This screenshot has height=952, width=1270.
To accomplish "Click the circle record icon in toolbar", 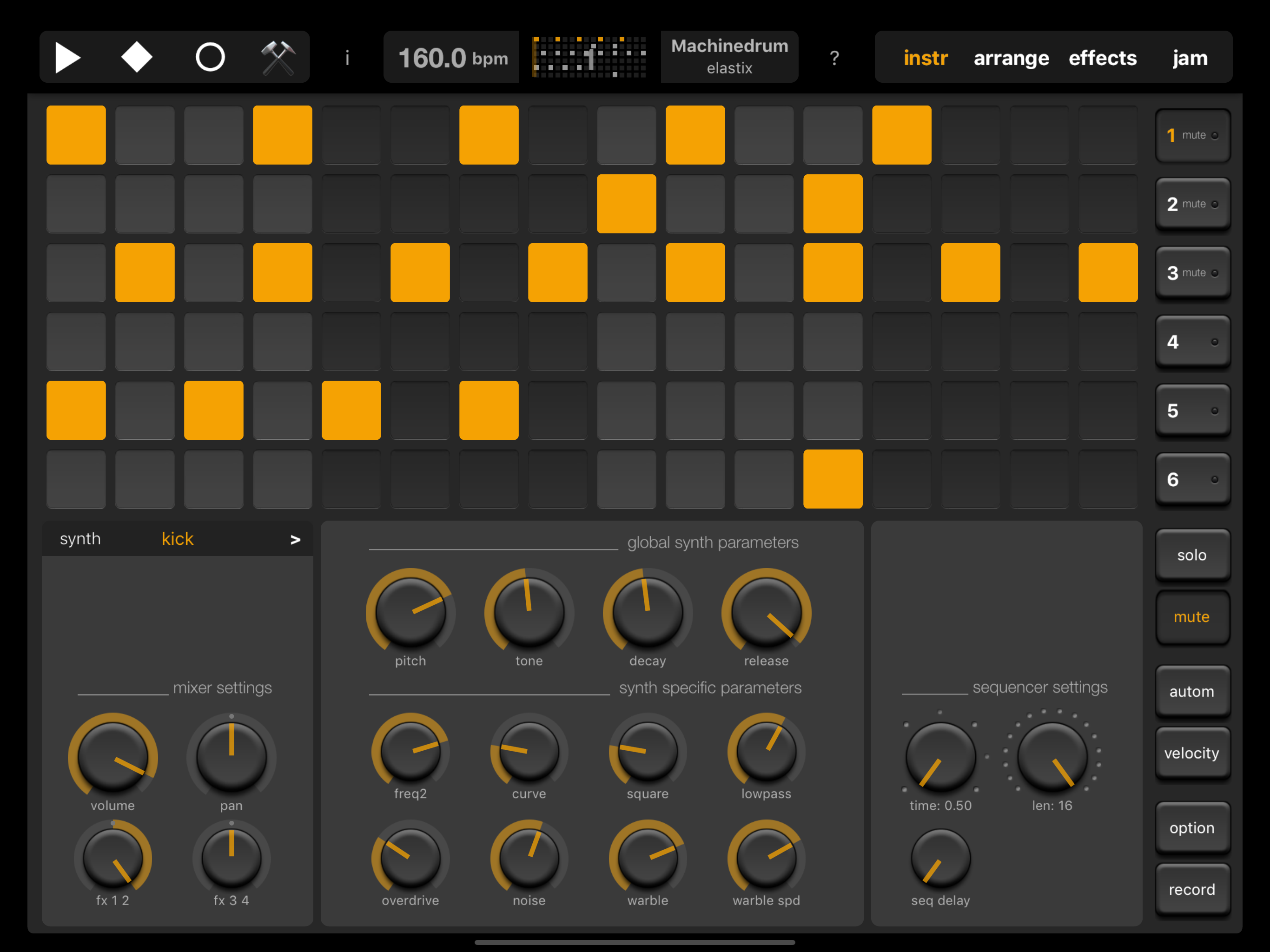I will click(x=210, y=58).
